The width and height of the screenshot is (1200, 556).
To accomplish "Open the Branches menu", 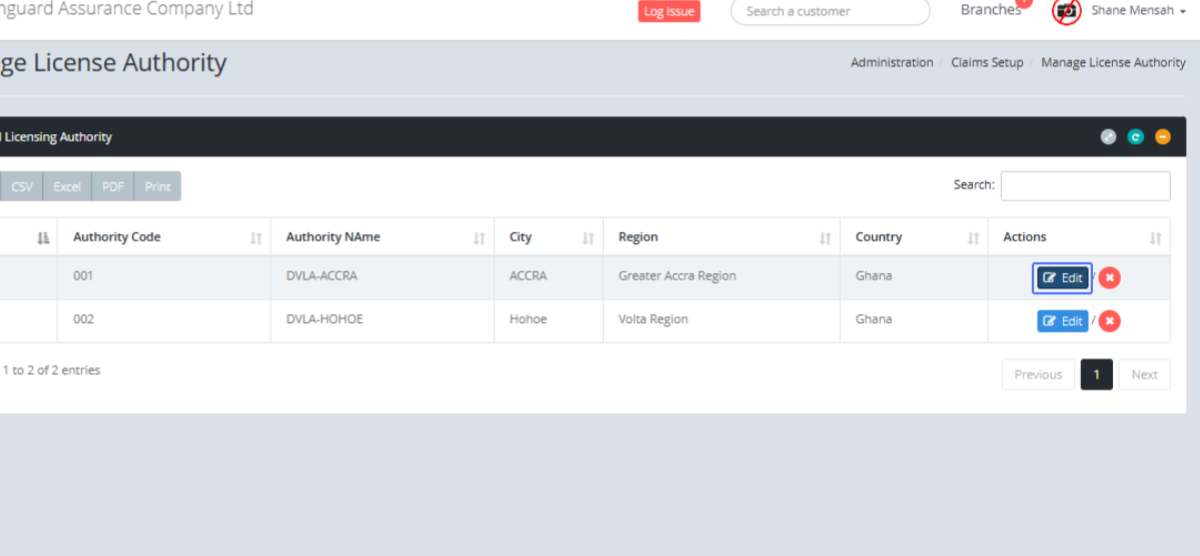I will point(990,10).
